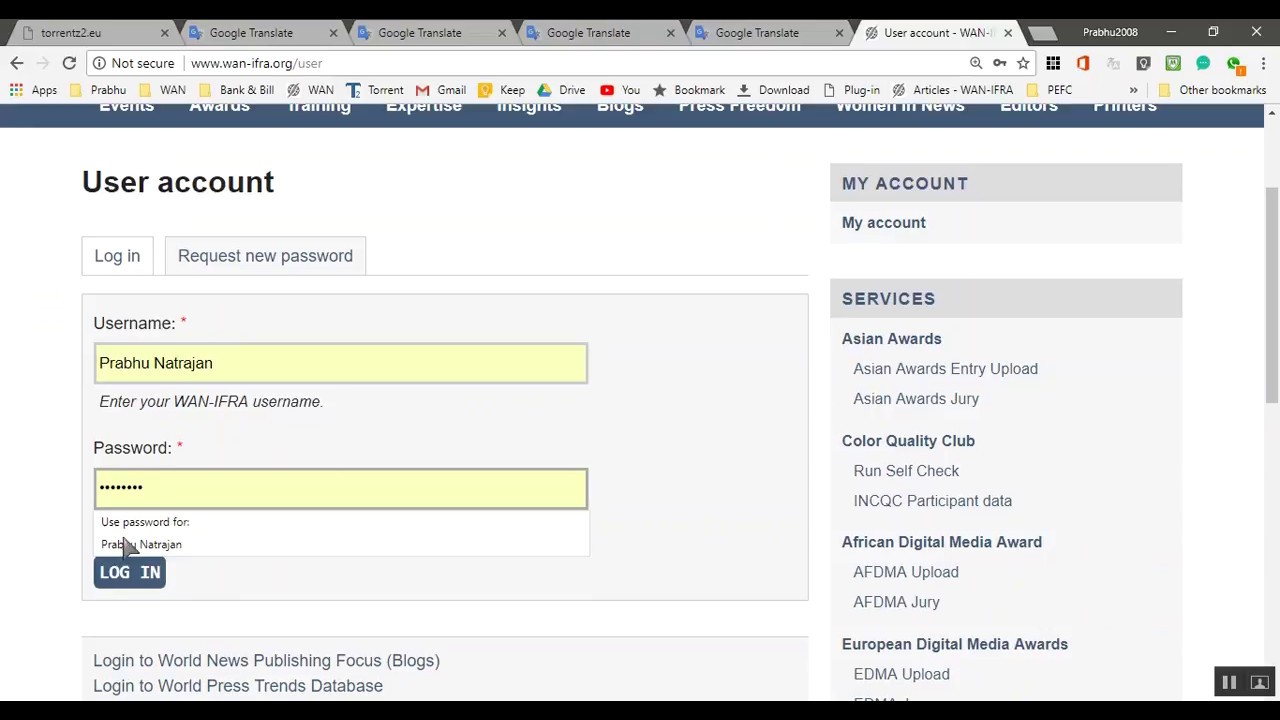Click the Google Translate extension icon
Image resolution: width=1280 pixels, height=720 pixels.
(1113, 63)
